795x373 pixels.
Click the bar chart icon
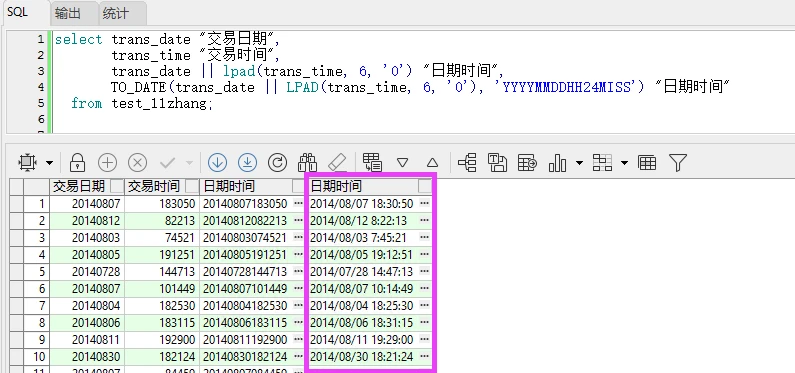pos(557,163)
